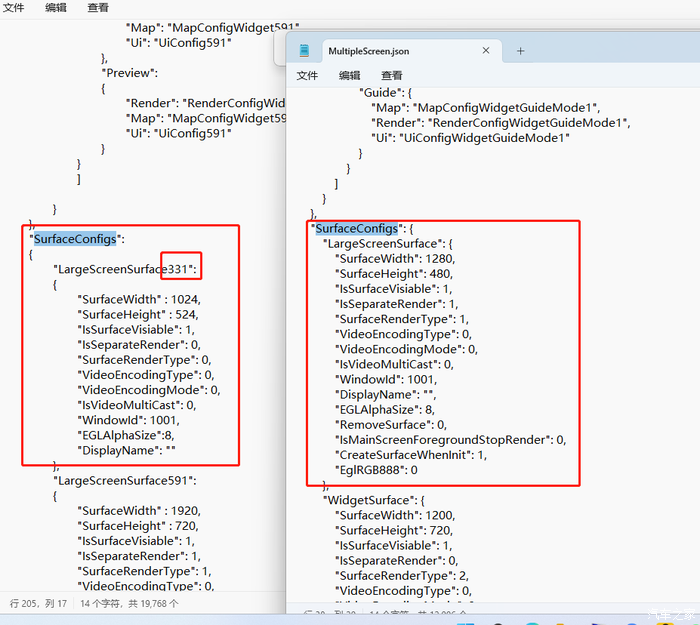The width and height of the screenshot is (700, 625).
Task: Switch to the MultipleScreen.json tab
Action: [368, 51]
